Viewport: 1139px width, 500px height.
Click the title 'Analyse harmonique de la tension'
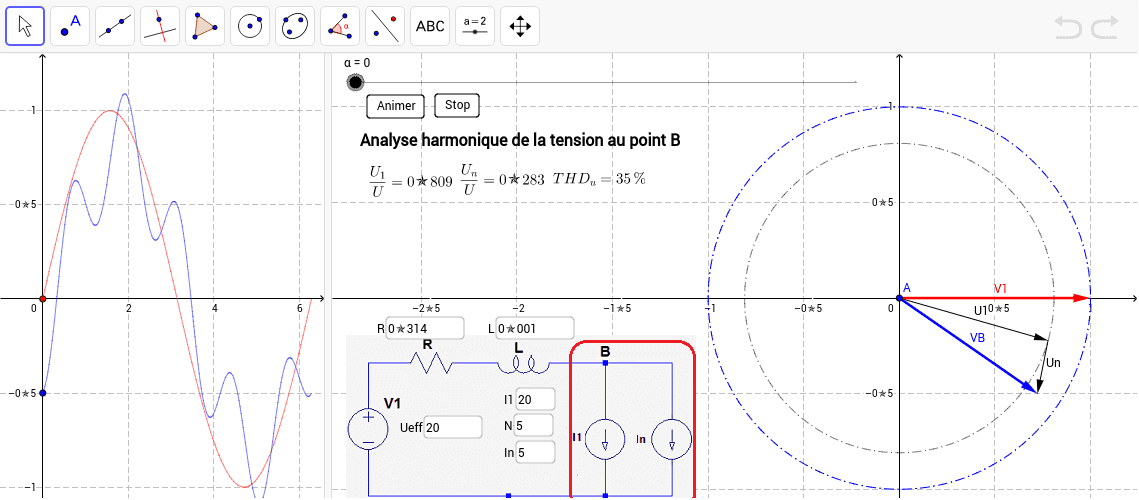[x=519, y=140]
